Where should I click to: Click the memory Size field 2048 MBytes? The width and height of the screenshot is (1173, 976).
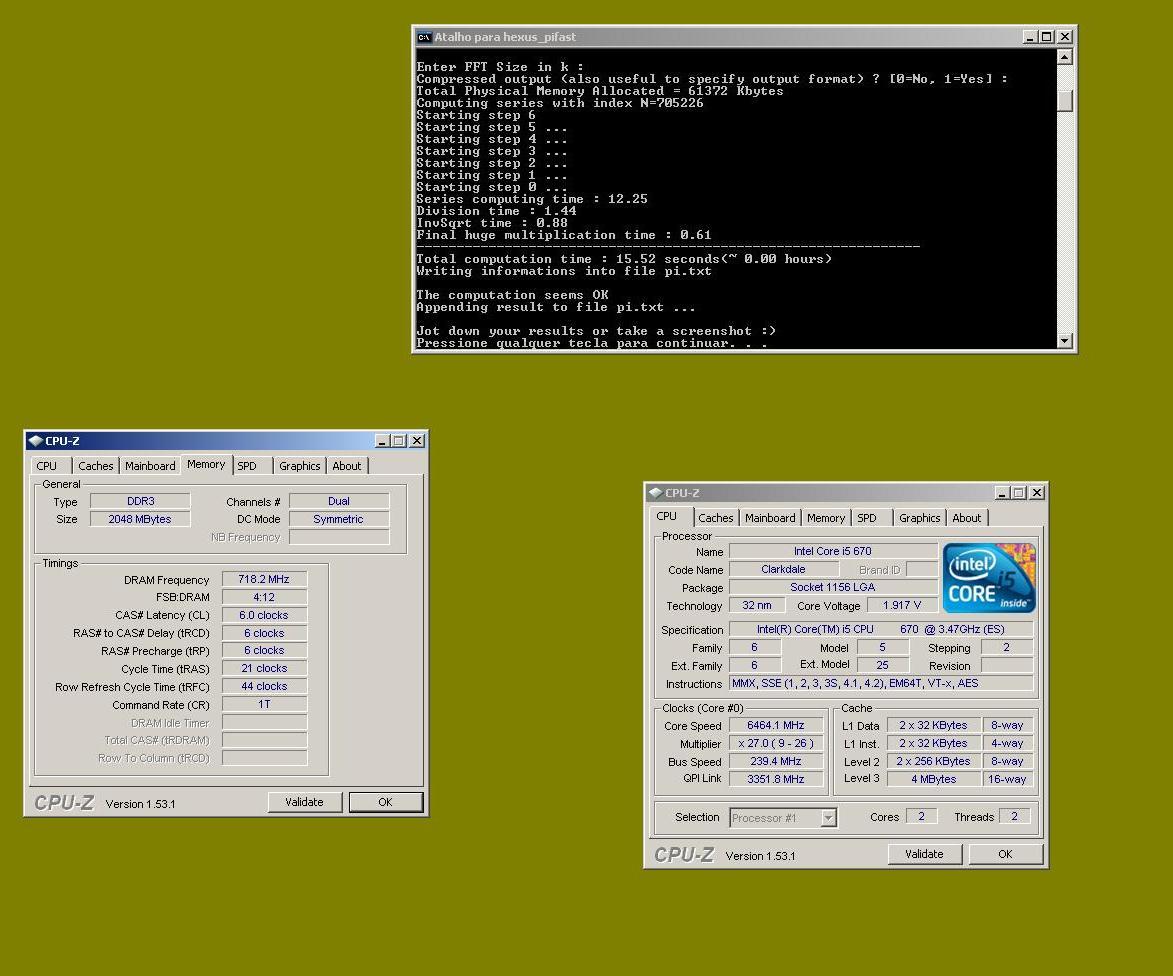coord(140,520)
